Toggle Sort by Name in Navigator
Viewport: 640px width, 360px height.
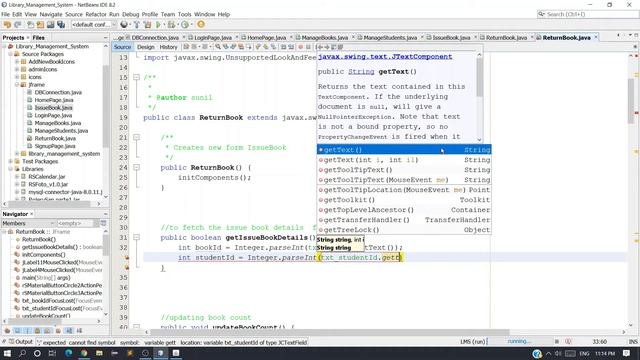pyautogui.click(x=69, y=331)
